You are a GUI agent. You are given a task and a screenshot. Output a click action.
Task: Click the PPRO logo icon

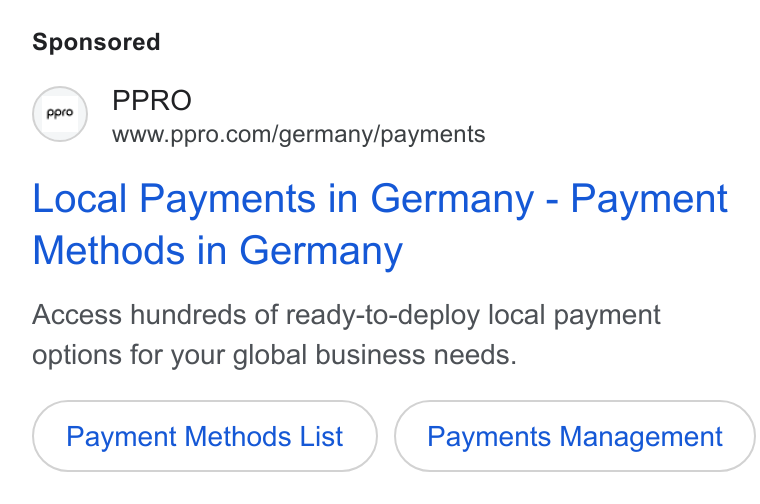[x=60, y=114]
